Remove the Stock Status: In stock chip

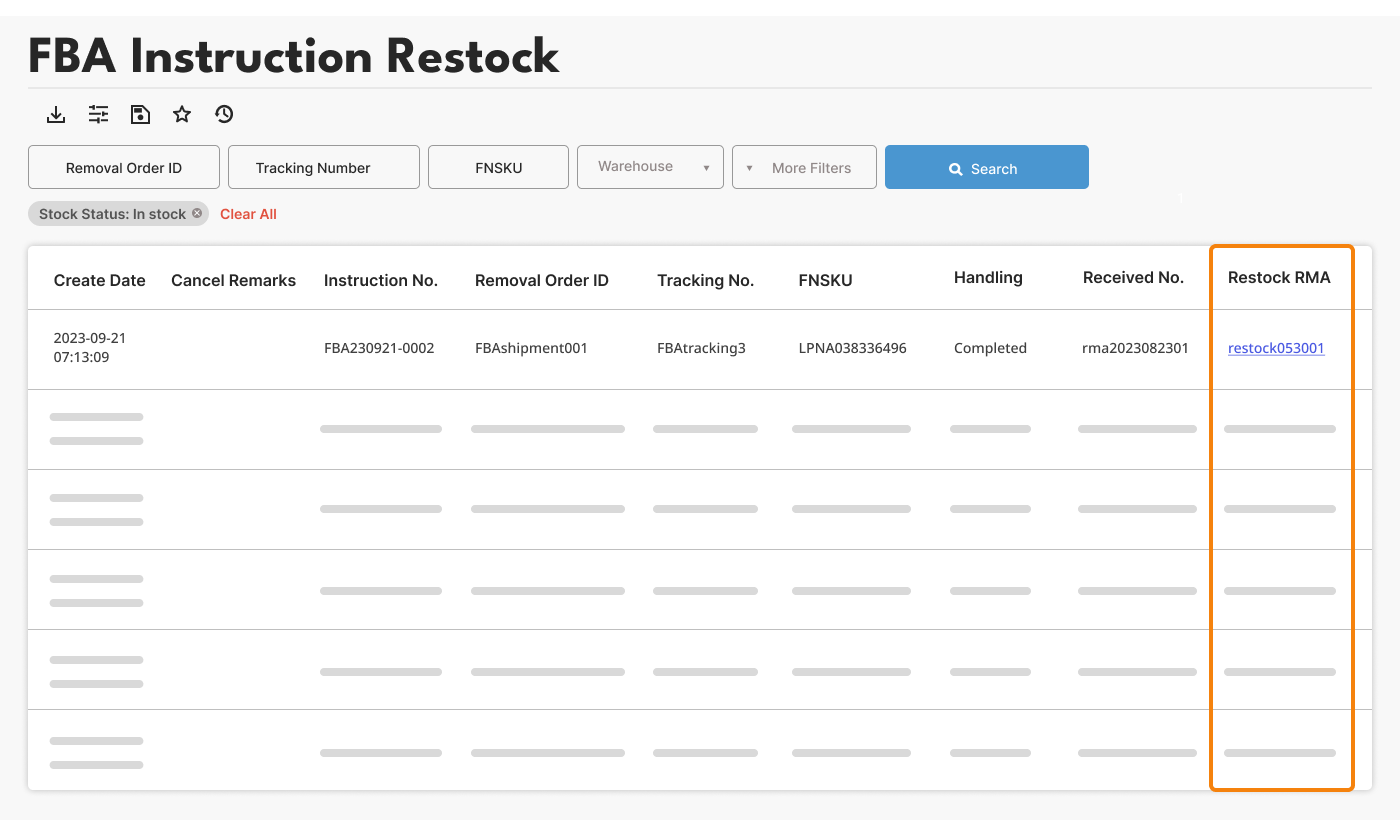197,213
